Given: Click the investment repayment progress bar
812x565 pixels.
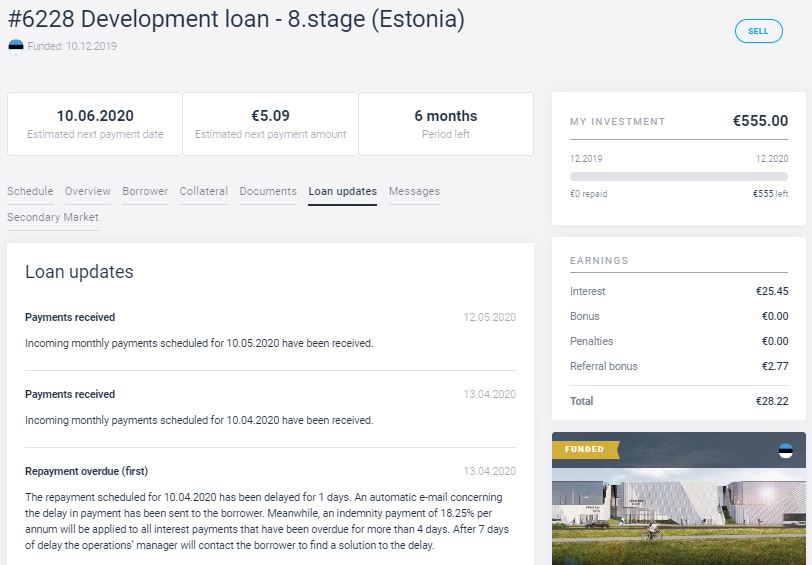Looking at the screenshot, I should tap(679, 176).
